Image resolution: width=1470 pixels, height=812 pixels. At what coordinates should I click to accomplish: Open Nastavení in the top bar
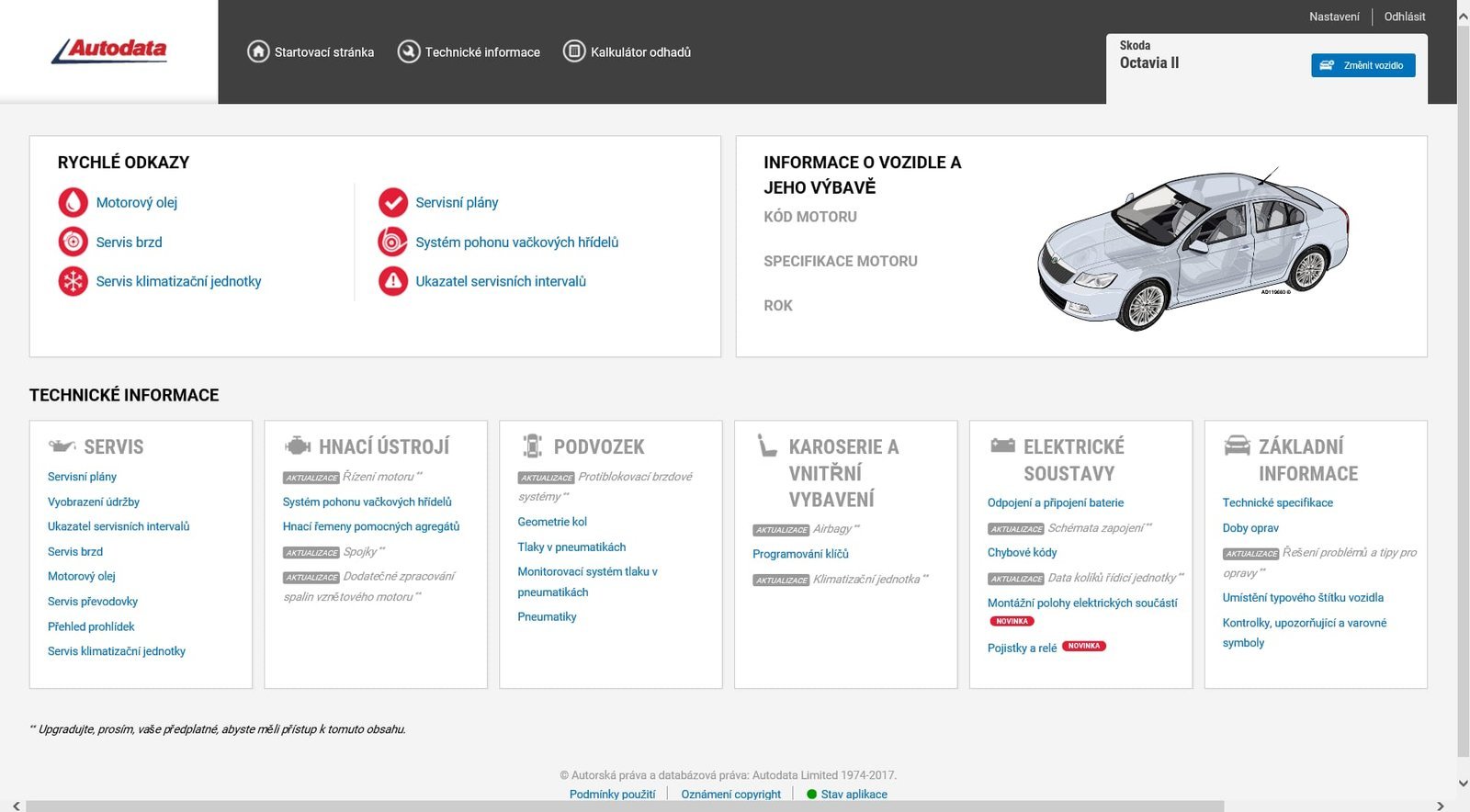1334,17
